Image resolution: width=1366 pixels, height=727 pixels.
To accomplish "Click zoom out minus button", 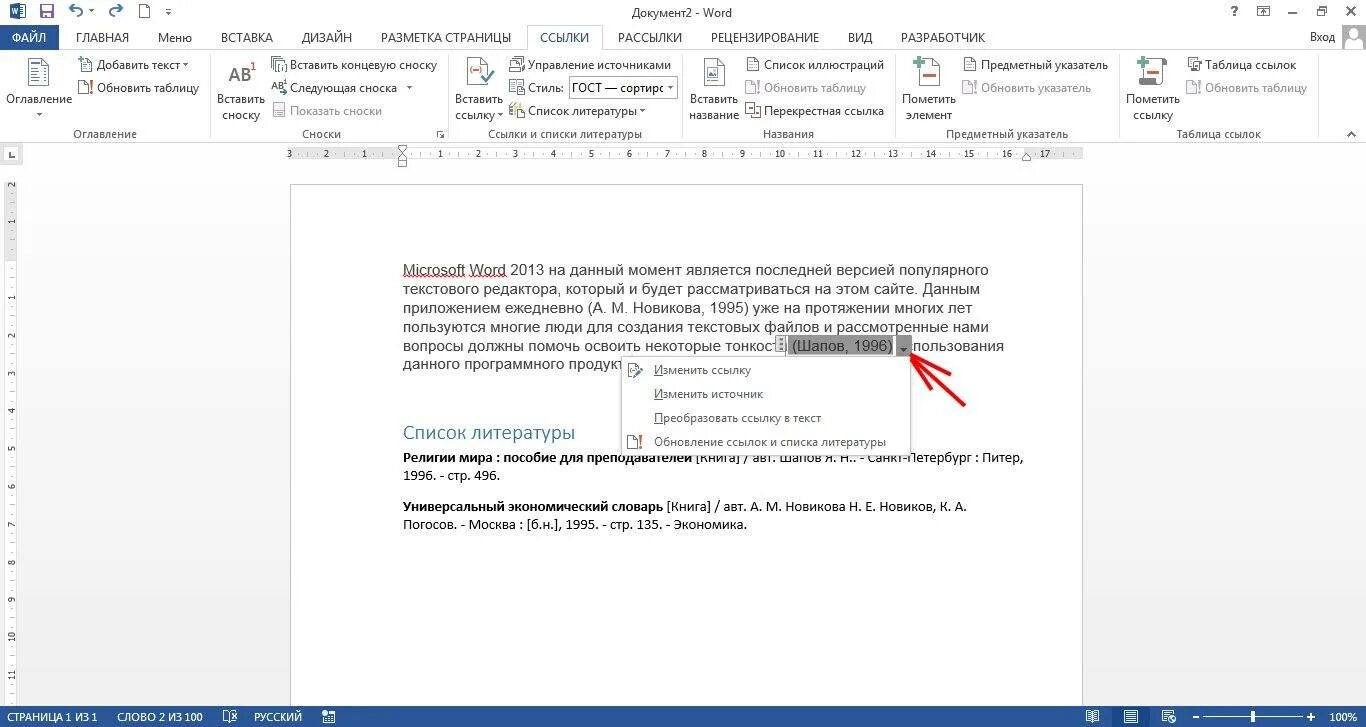I will tap(1194, 717).
